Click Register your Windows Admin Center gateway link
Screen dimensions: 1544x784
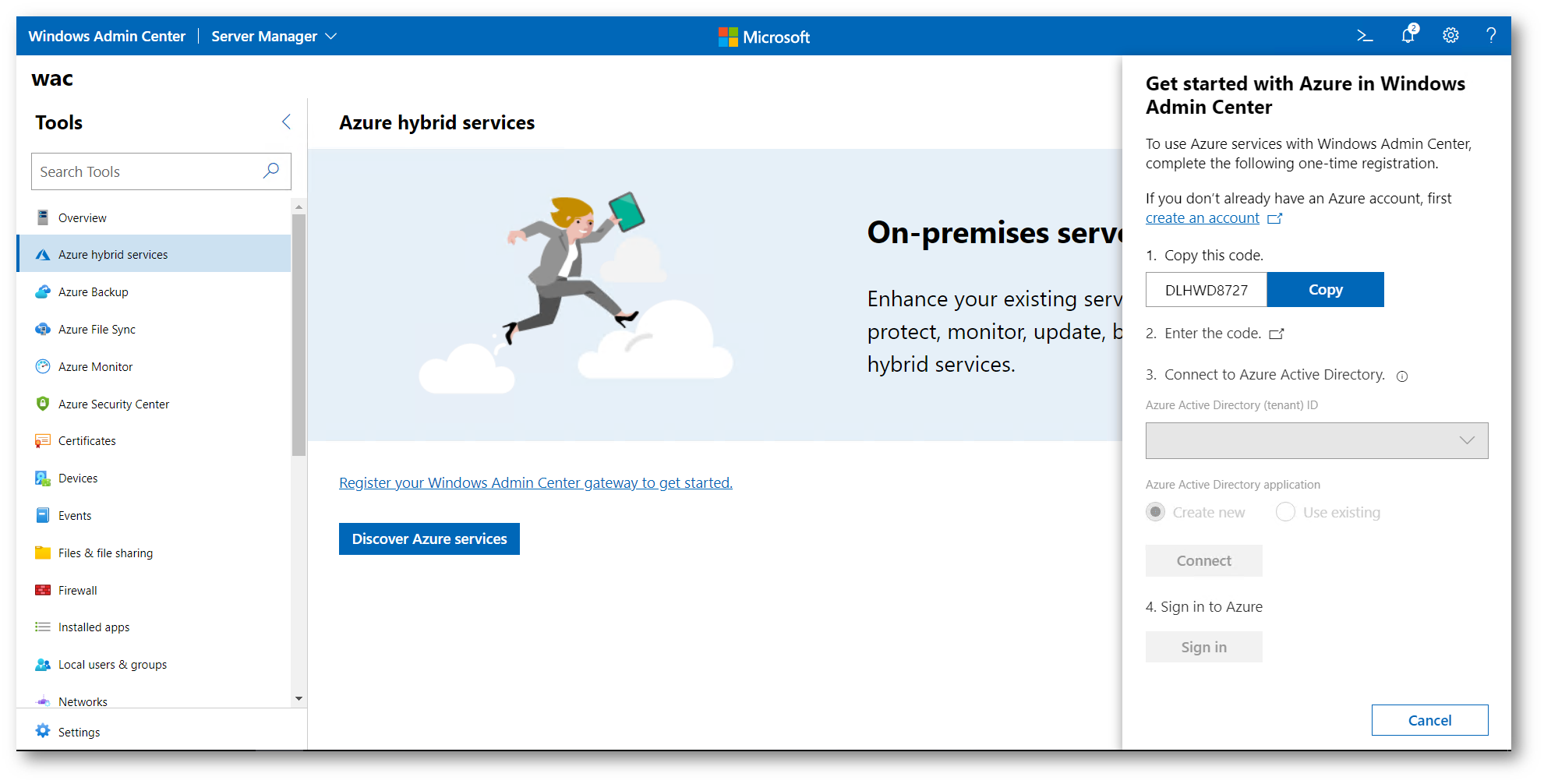click(x=535, y=482)
